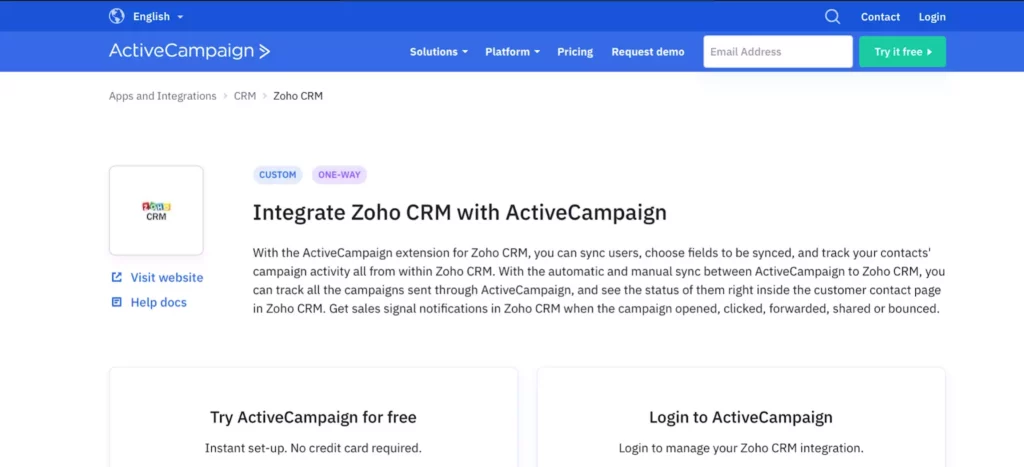The height and width of the screenshot is (467, 1024).
Task: Open the search magnifier icon
Action: [x=832, y=16]
